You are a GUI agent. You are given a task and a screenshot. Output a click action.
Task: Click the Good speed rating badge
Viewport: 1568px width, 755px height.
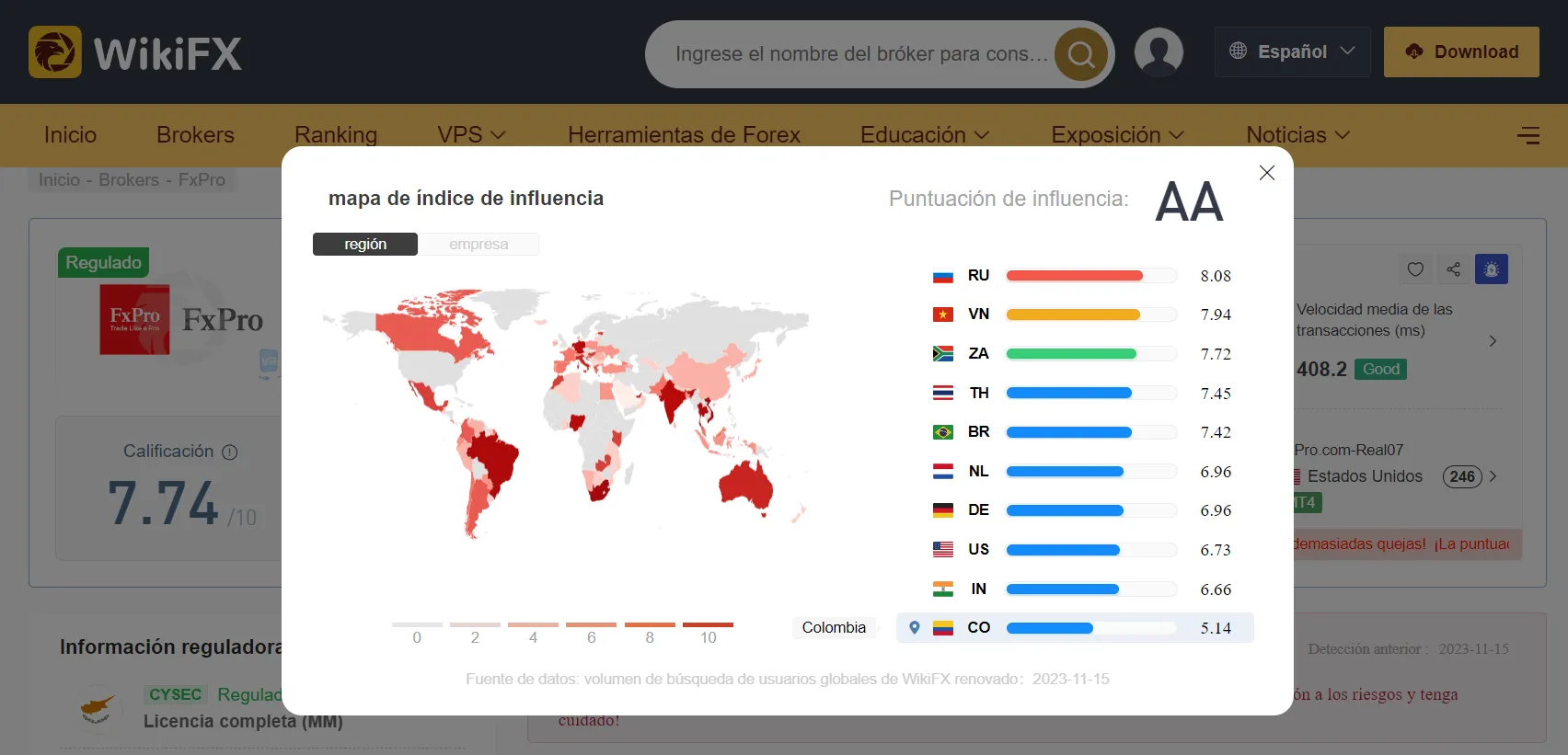pyautogui.click(x=1380, y=370)
